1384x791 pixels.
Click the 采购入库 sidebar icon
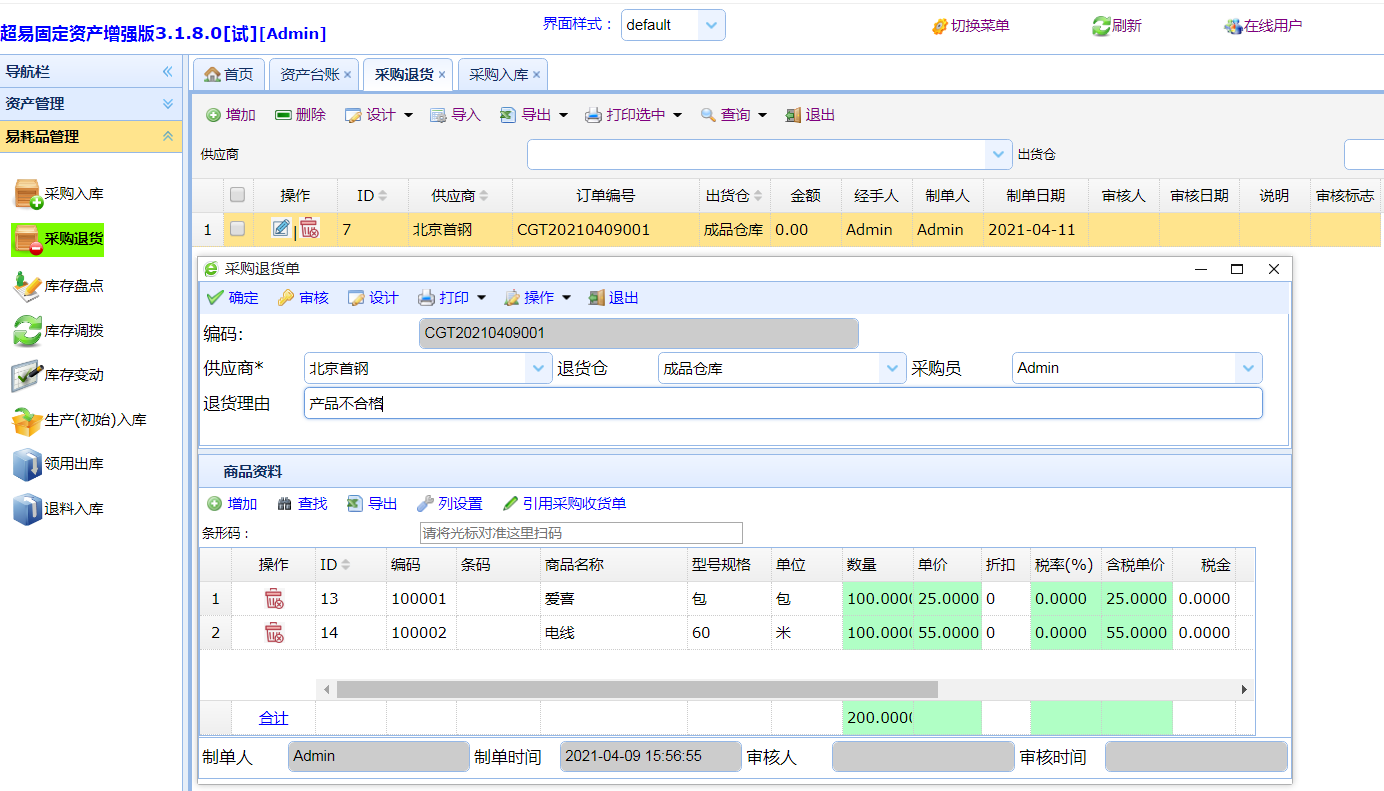coord(27,194)
